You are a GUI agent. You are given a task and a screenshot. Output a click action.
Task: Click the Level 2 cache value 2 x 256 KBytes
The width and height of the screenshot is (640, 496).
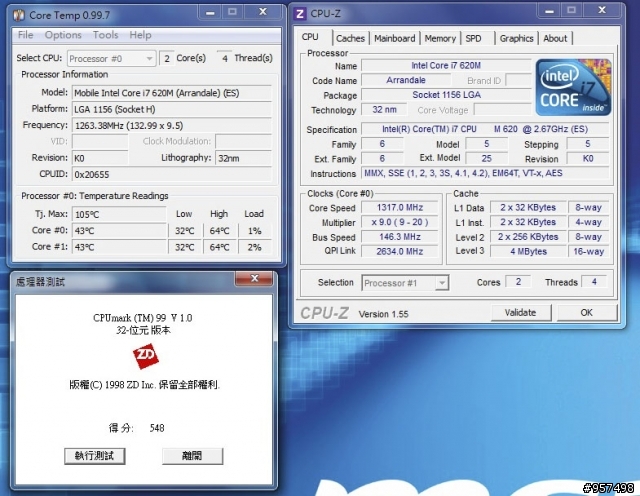pos(528,237)
